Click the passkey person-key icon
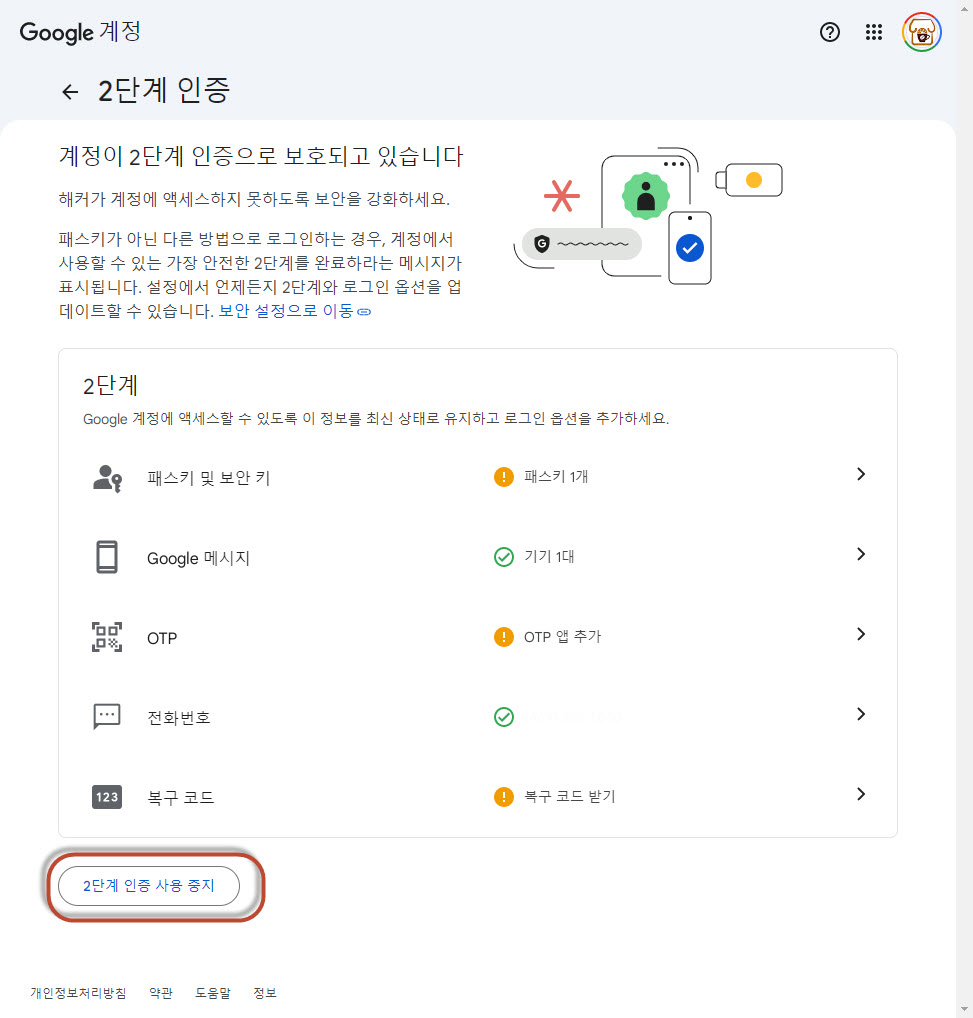 coord(107,477)
